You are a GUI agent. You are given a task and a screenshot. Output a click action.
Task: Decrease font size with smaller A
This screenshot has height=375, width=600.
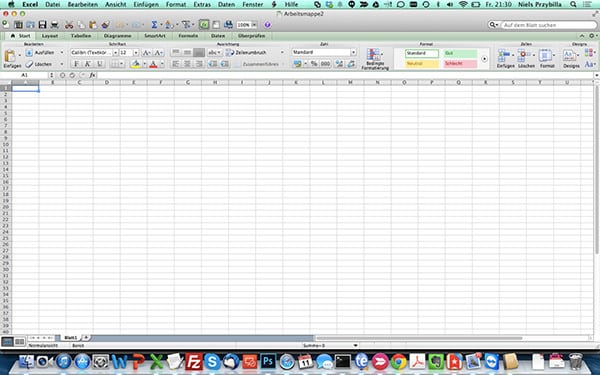158,53
